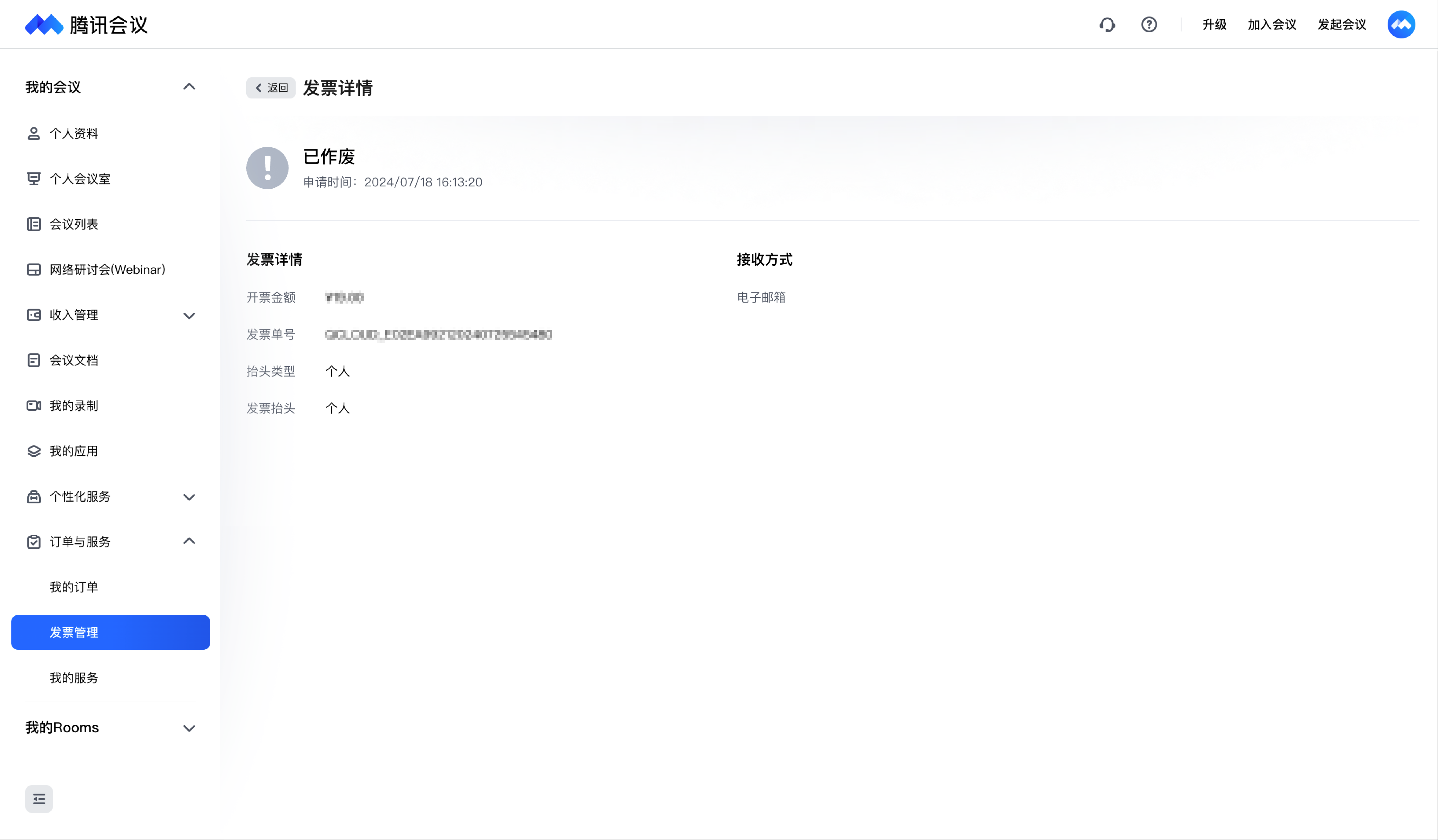Image resolution: width=1438 pixels, height=840 pixels.
Task: Click the 会议文档 document icon
Action: (x=34, y=360)
